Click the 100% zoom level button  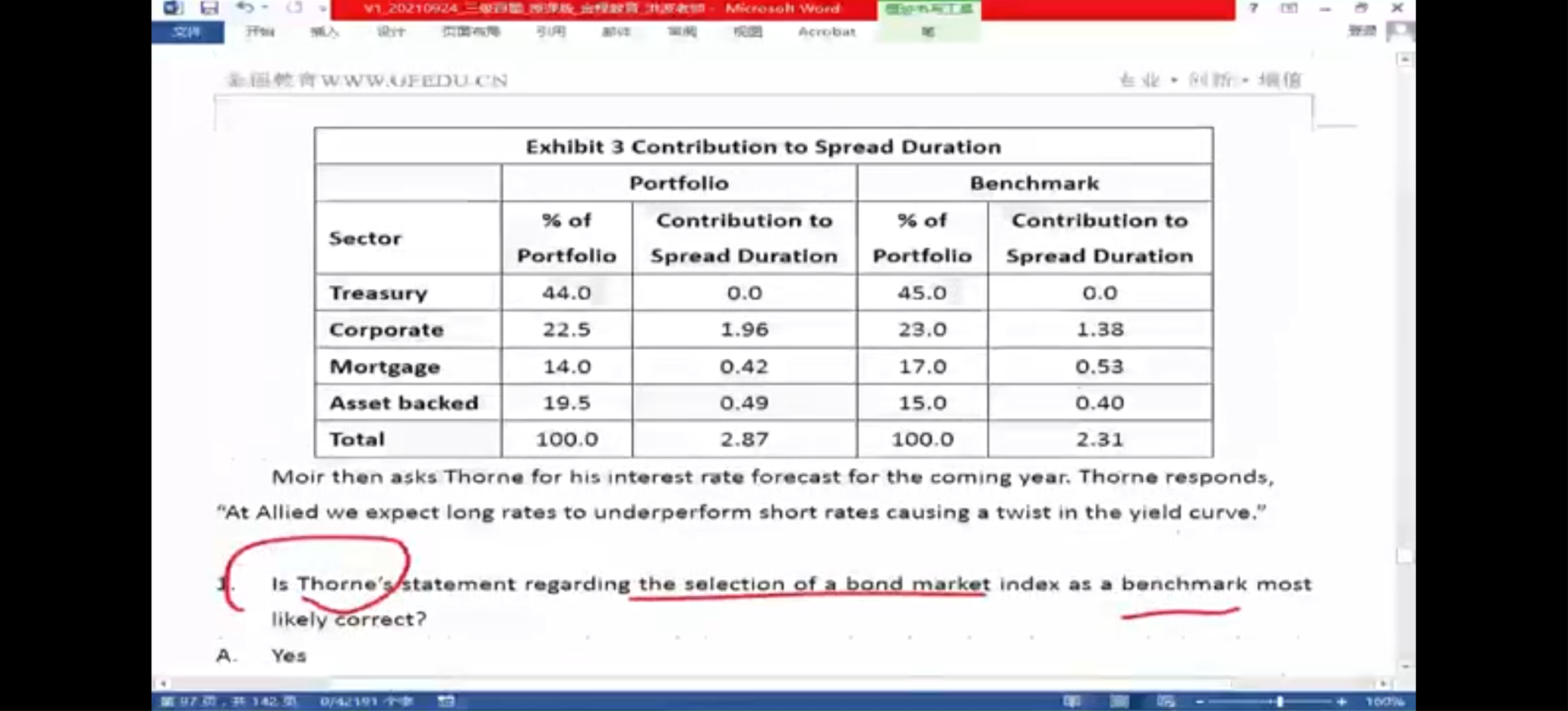coord(1385,701)
